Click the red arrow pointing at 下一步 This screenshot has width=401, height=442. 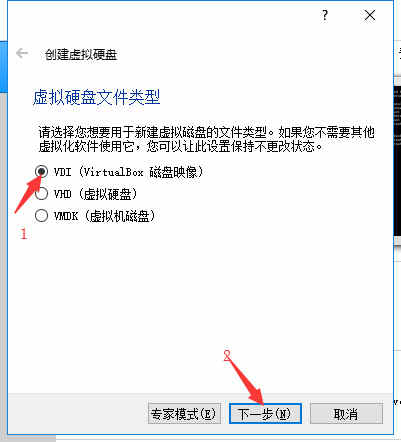[247, 379]
